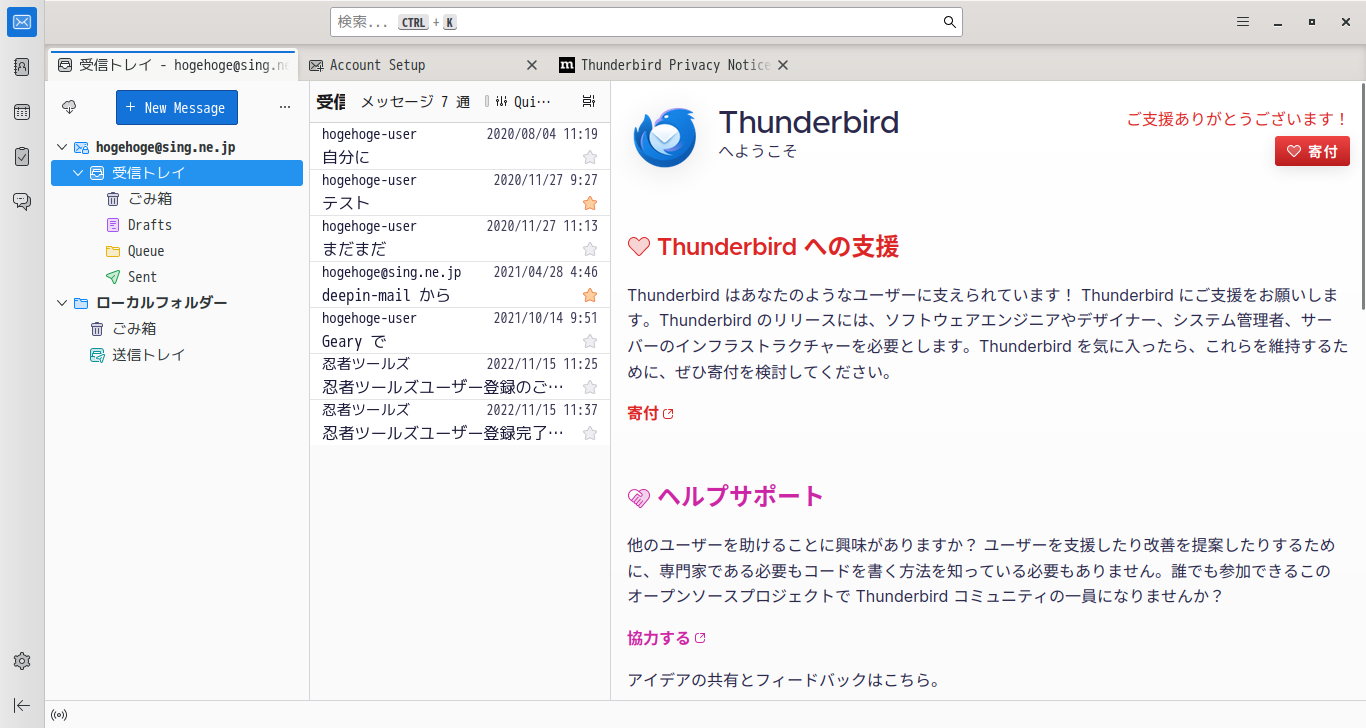Open the 送信トレイ folder
The width and height of the screenshot is (1366, 728).
177,355
